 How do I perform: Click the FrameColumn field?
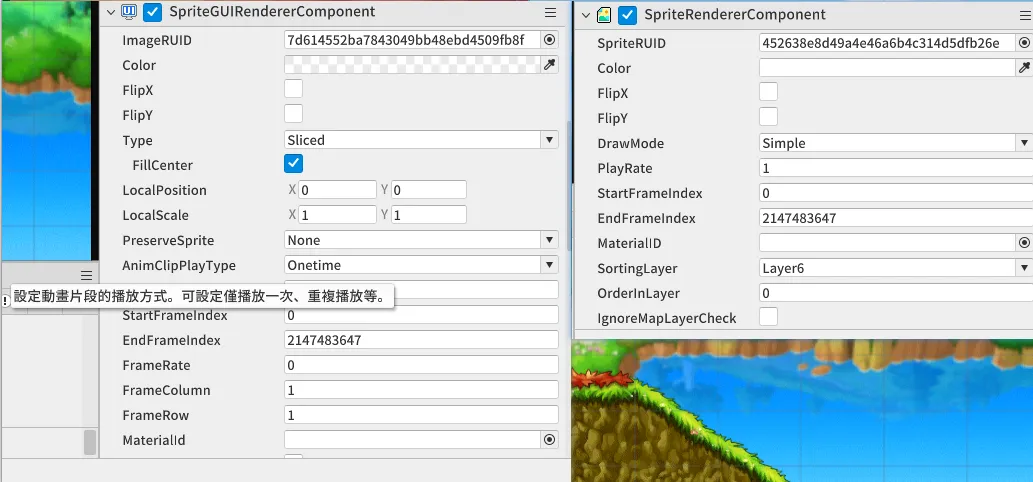422,390
